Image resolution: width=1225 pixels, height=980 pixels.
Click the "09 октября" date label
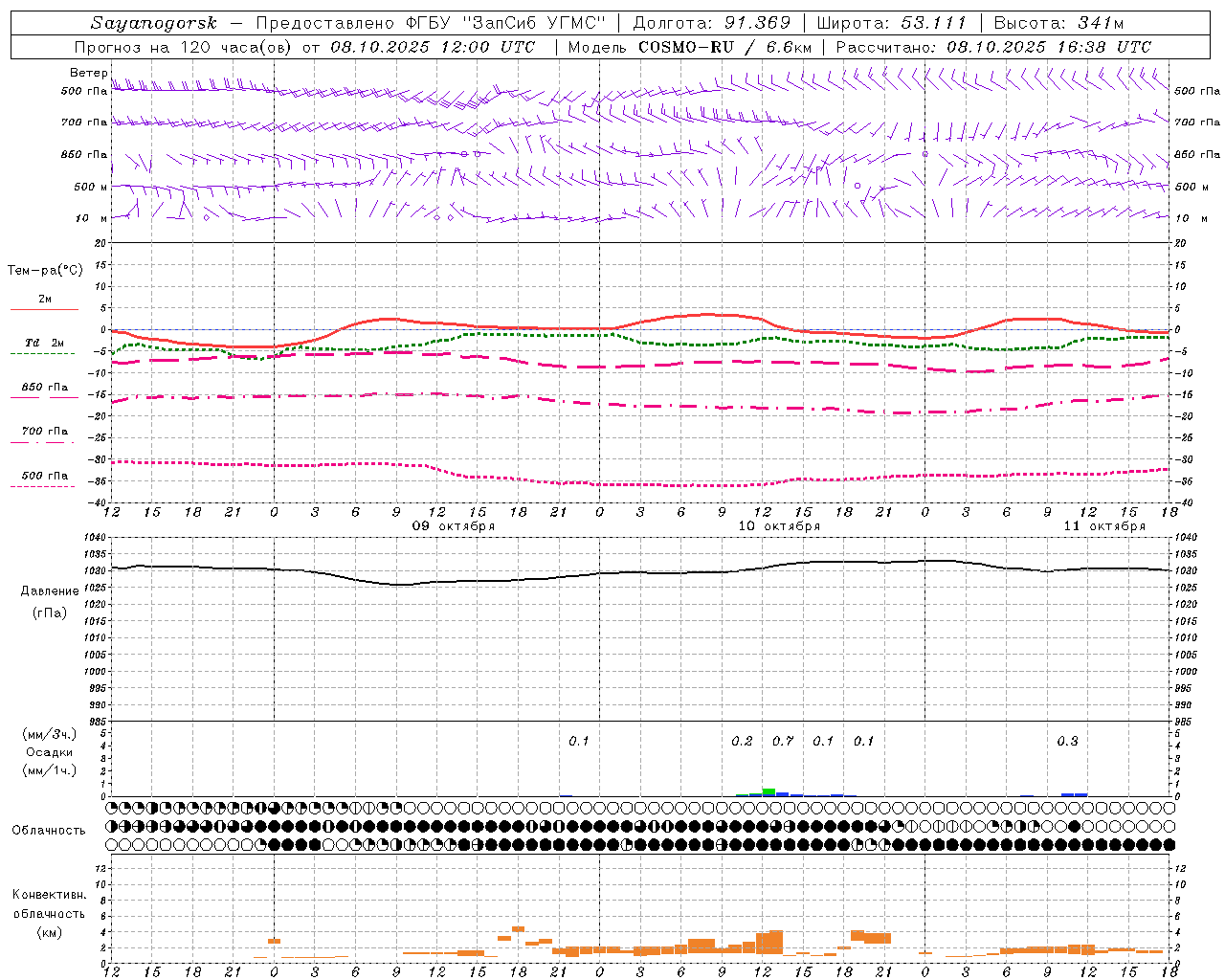click(x=454, y=526)
